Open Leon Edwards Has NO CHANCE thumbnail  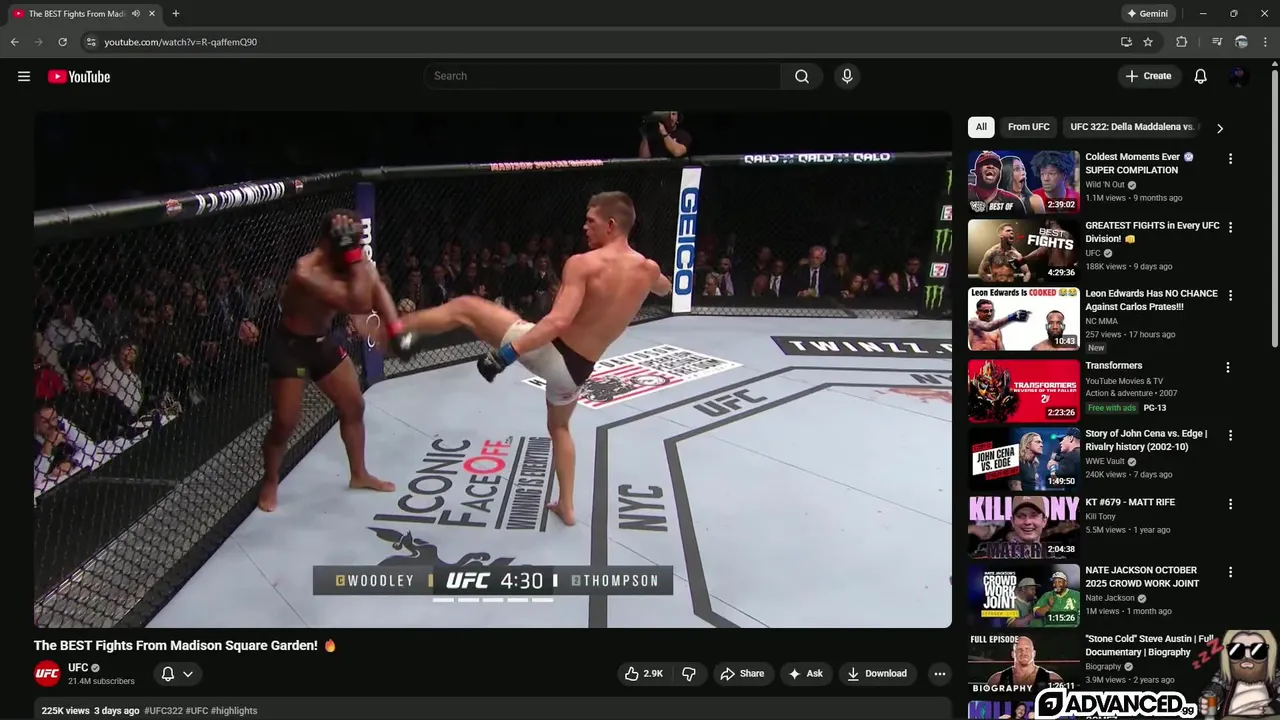pos(1024,319)
